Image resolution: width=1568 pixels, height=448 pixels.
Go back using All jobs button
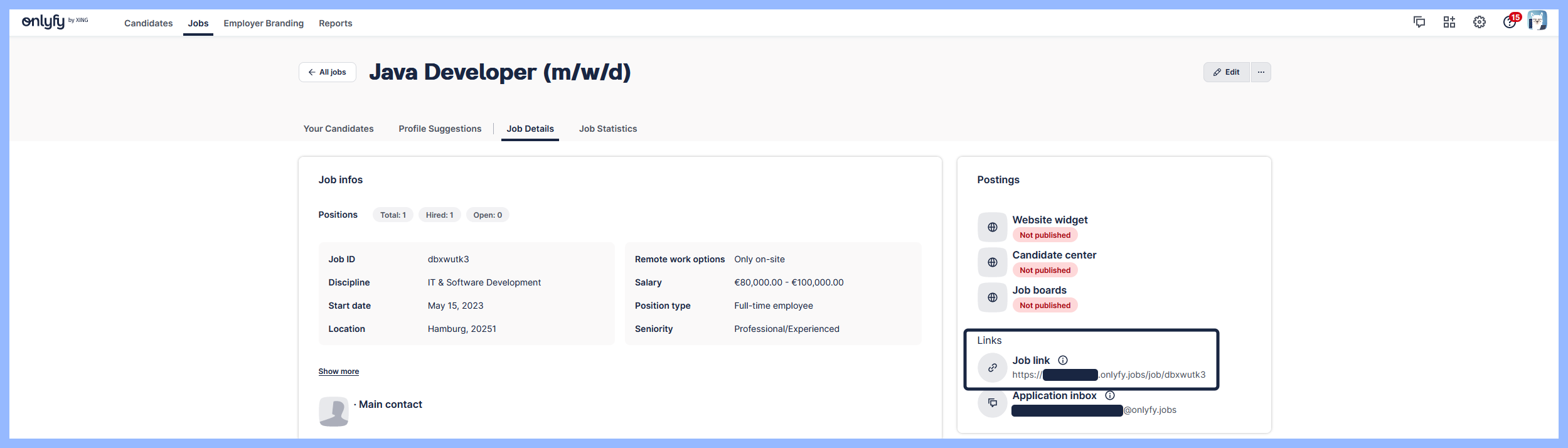coord(327,72)
